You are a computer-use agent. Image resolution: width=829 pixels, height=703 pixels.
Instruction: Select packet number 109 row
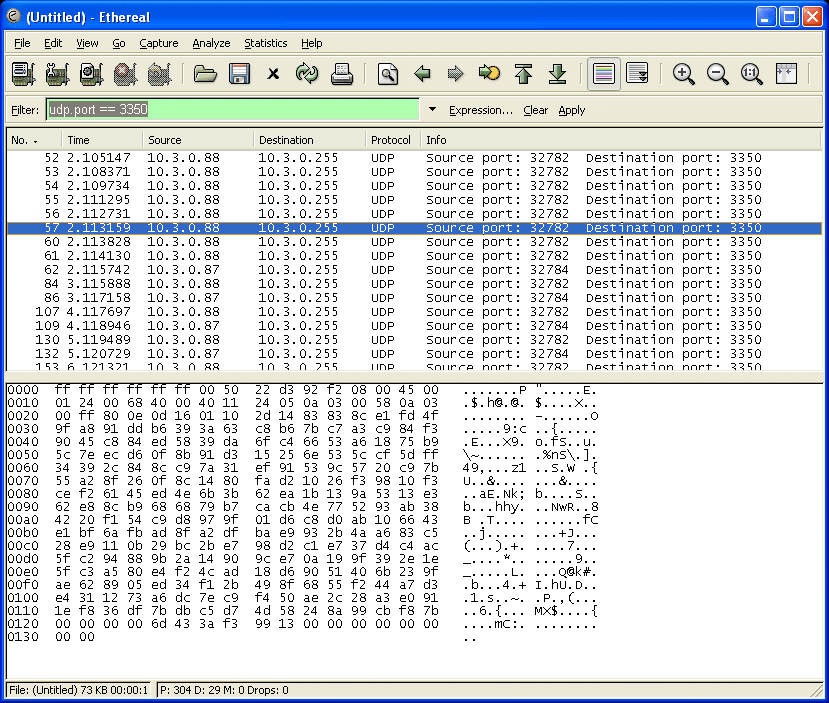pos(414,326)
